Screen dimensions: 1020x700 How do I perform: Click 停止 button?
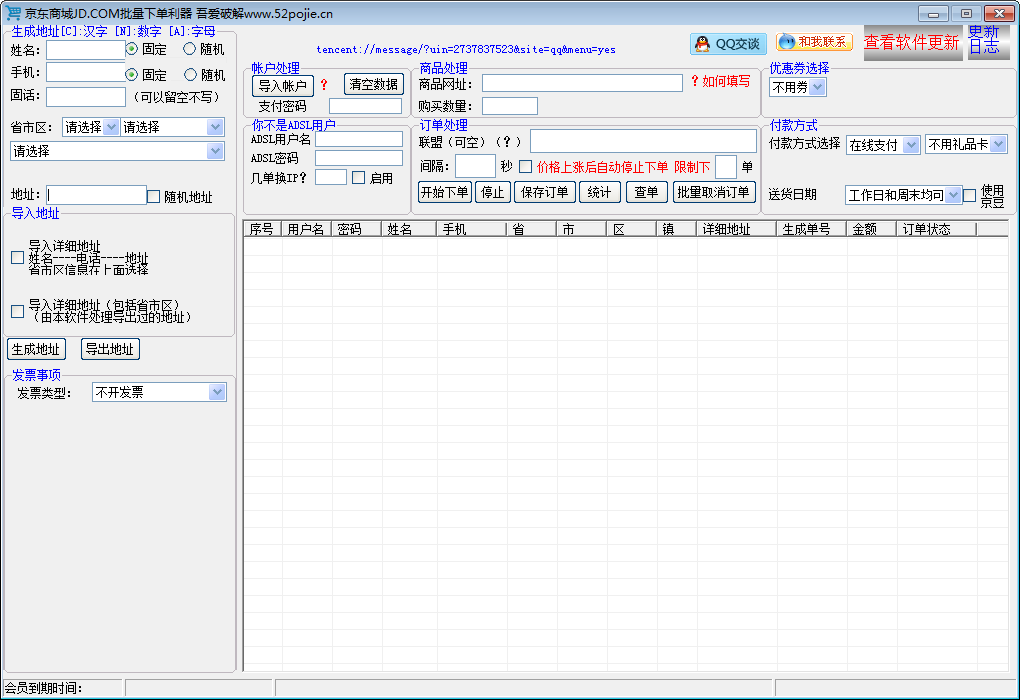(x=492, y=192)
